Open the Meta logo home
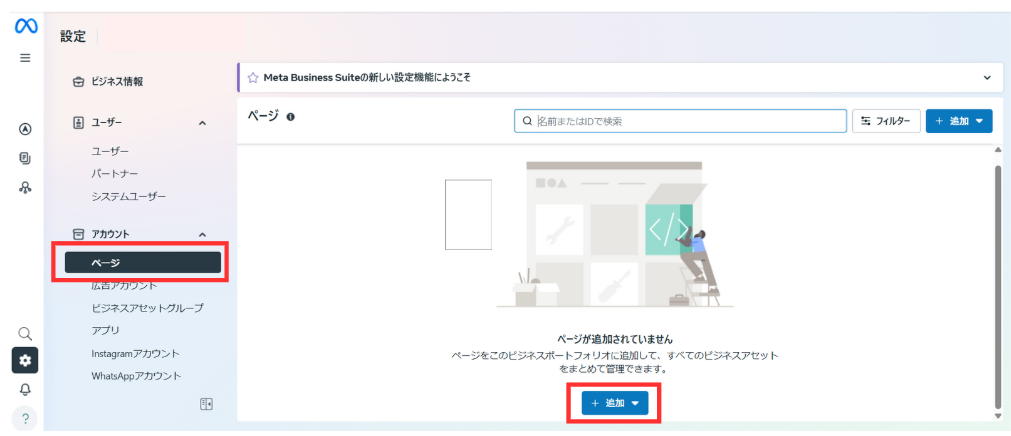This screenshot has width=1011, height=436. pos(26,26)
